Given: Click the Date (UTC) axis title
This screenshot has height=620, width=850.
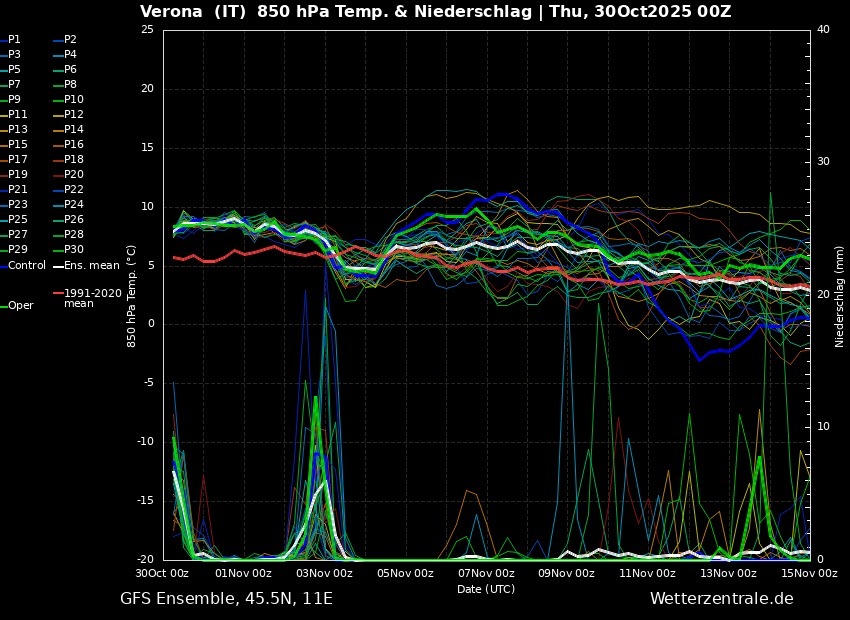Looking at the screenshot, I should (486, 589).
